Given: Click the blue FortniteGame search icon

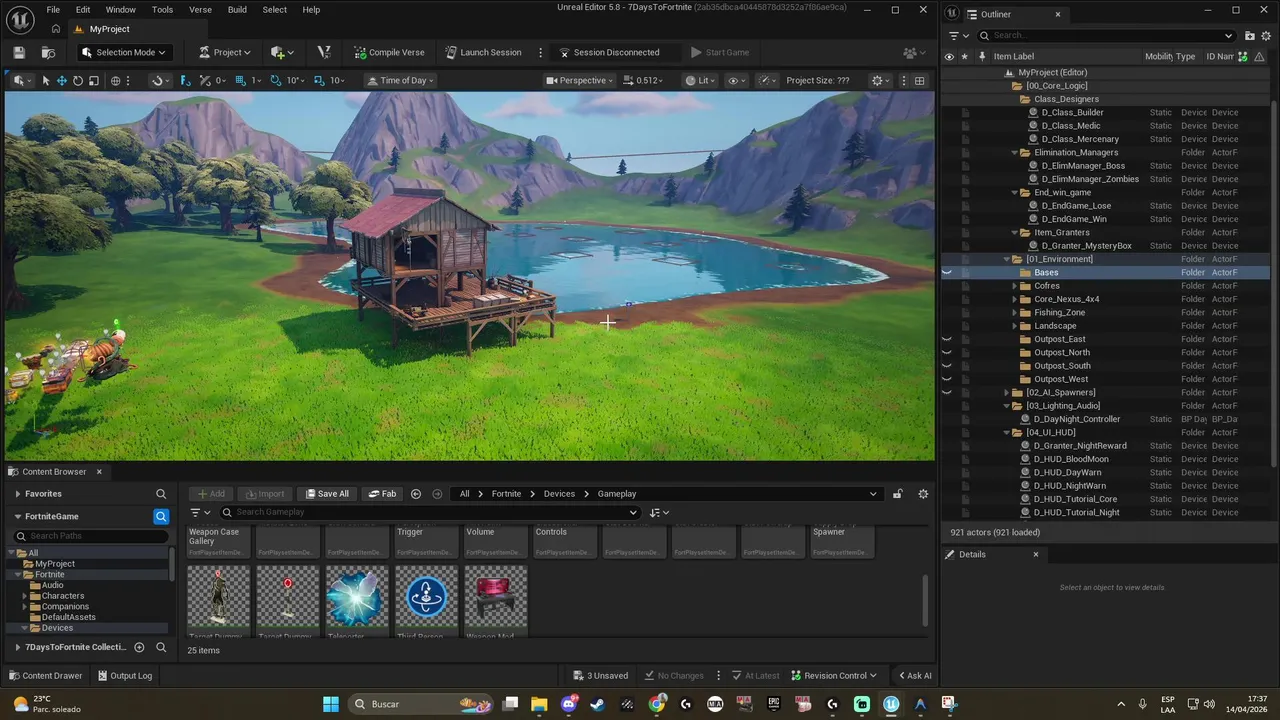Looking at the screenshot, I should pyautogui.click(x=161, y=516).
